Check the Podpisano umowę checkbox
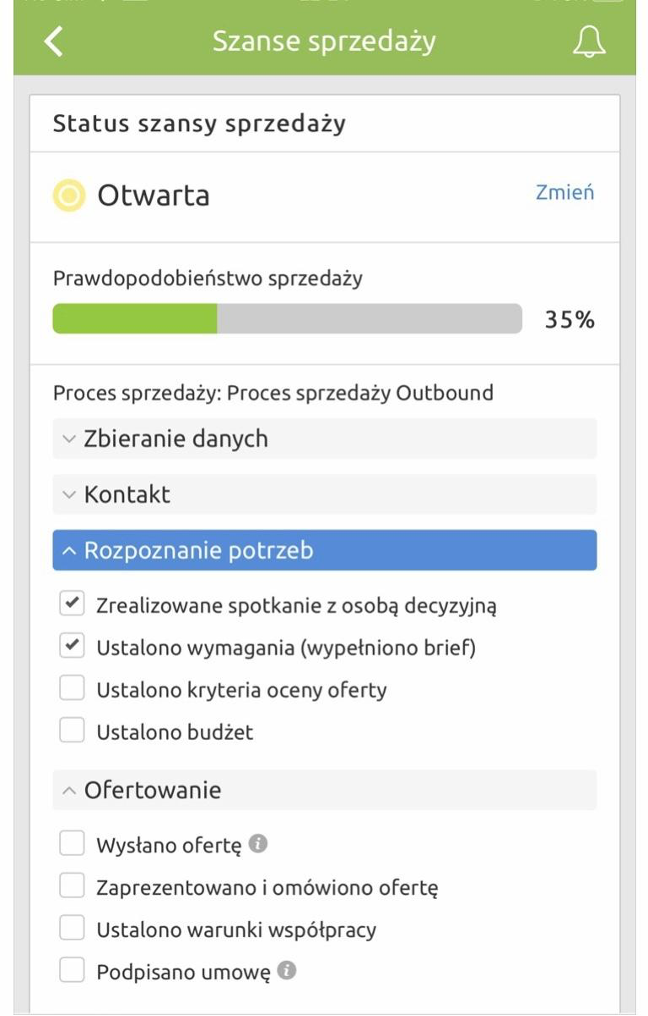The height and width of the screenshot is (1016, 648). click(x=71, y=969)
